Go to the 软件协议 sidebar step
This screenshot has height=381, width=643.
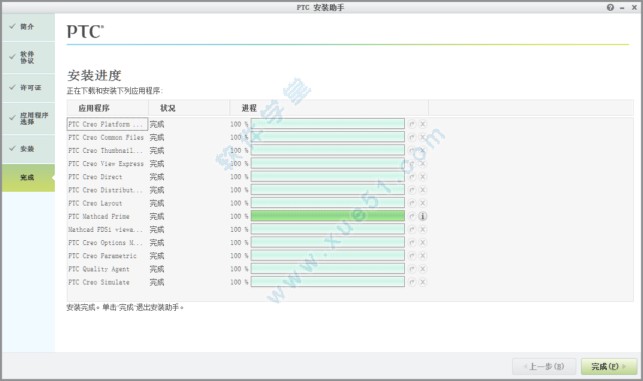point(28,57)
